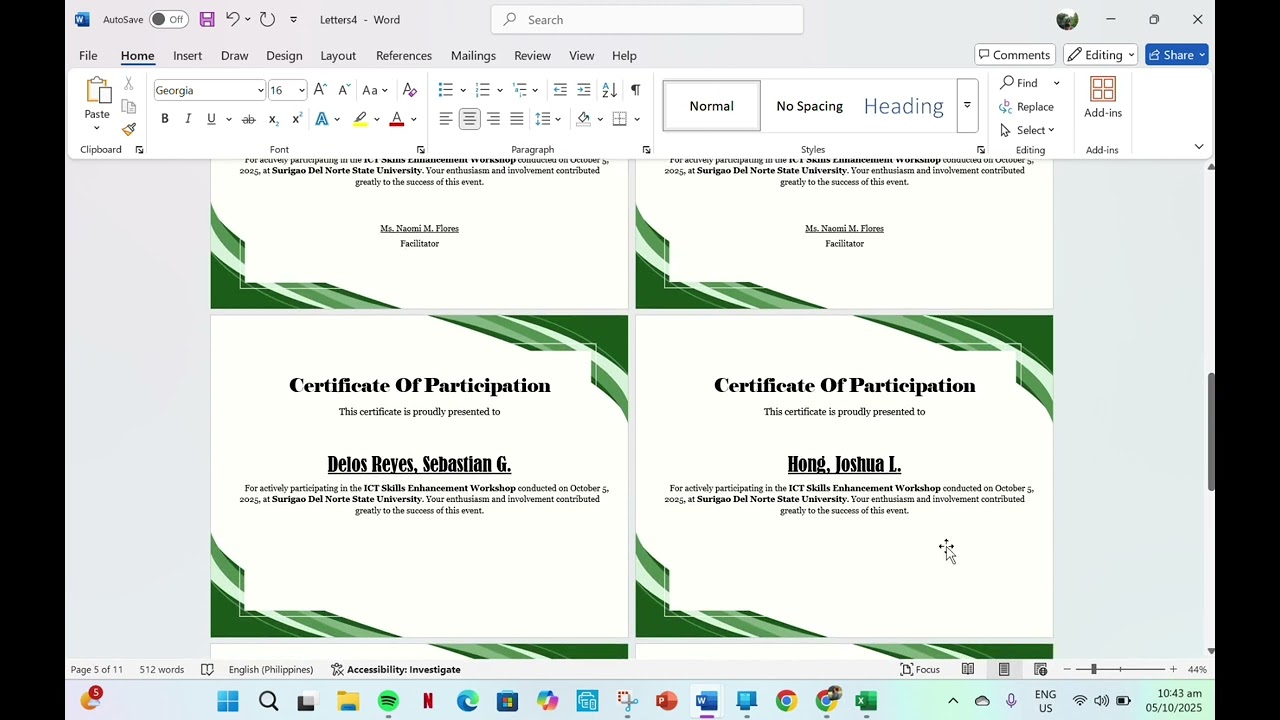Open Google Chrome from the taskbar
Viewport: 1280px width, 720px height.
pyautogui.click(x=786, y=701)
